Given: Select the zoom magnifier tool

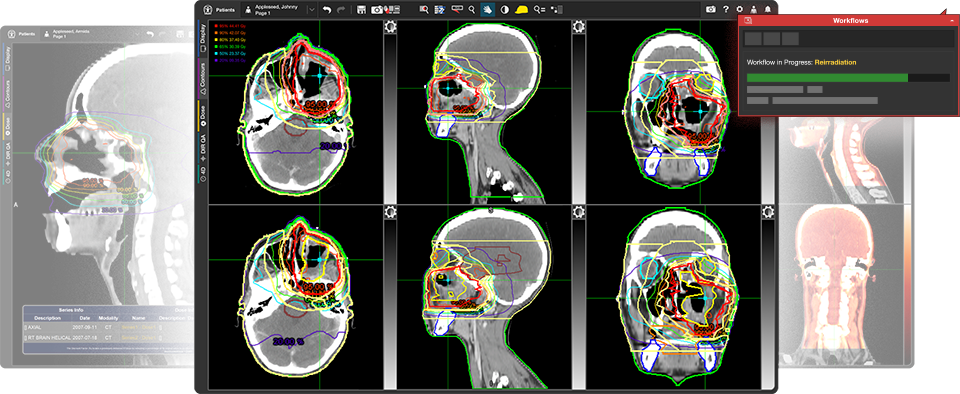Looking at the screenshot, I should pyautogui.click(x=471, y=10).
